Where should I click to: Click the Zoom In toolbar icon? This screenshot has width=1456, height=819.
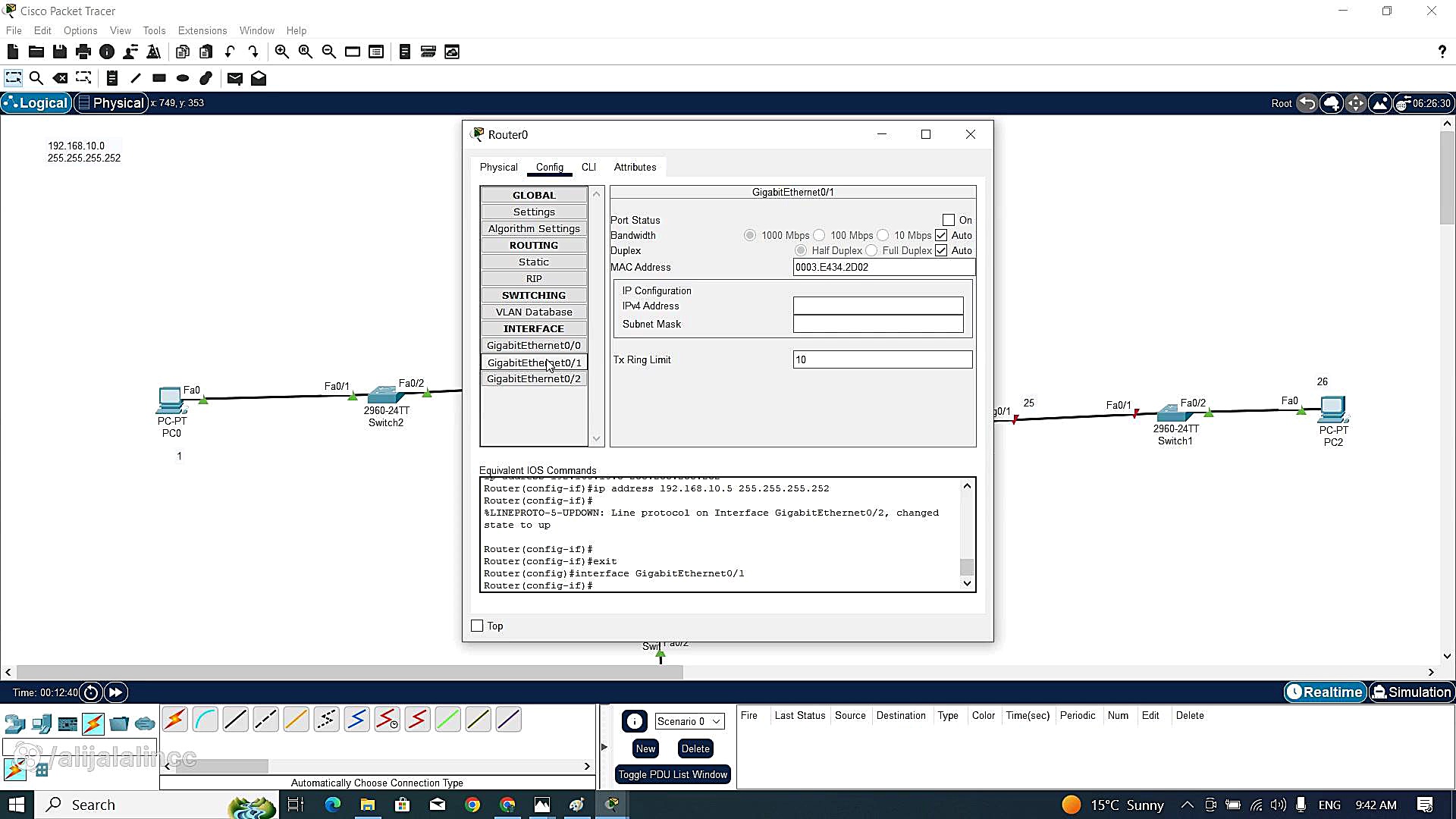(x=281, y=52)
